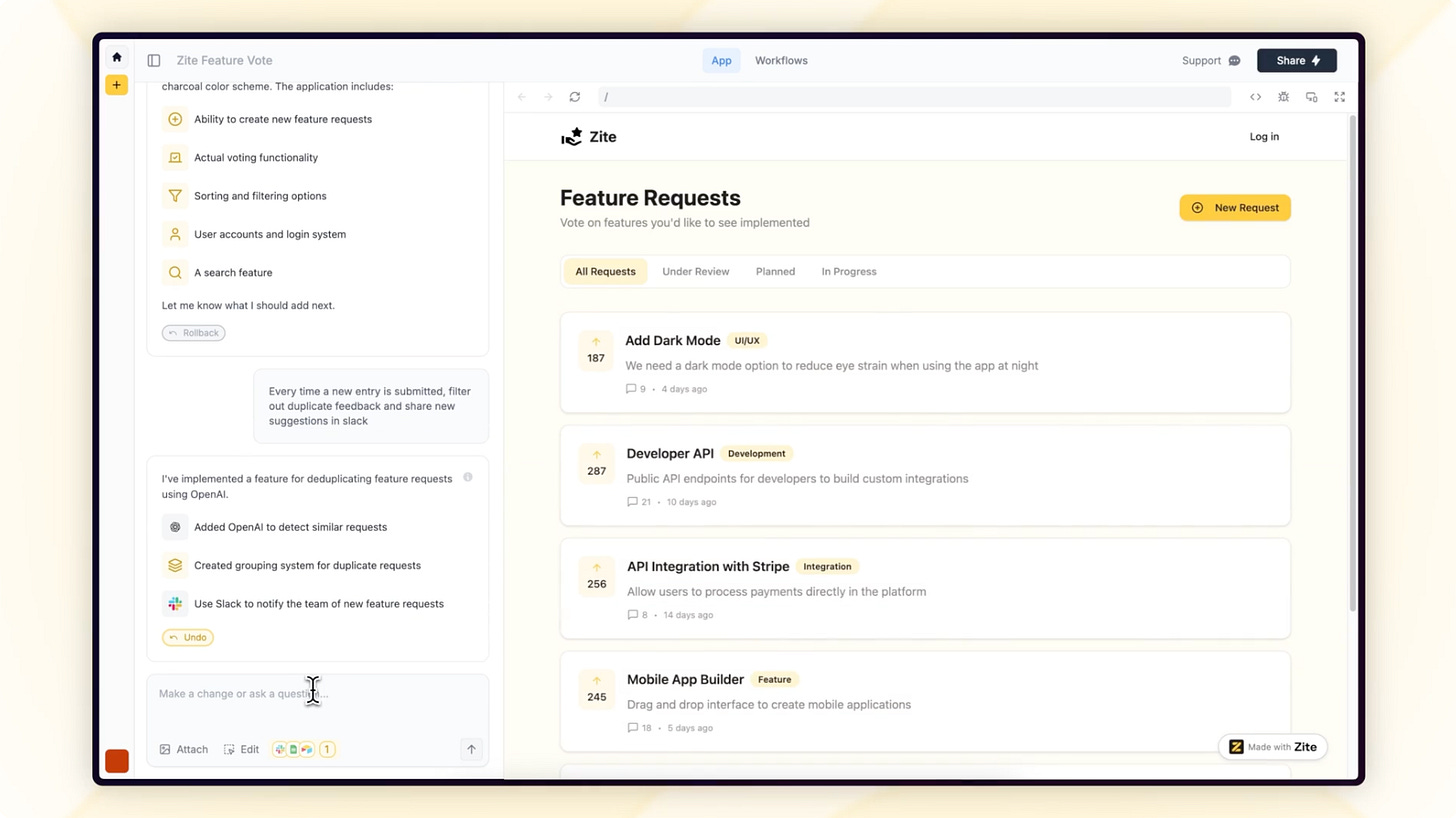This screenshot has height=818, width=1456.
Task: Open the Add Dark Mode request title
Action: [x=673, y=340]
